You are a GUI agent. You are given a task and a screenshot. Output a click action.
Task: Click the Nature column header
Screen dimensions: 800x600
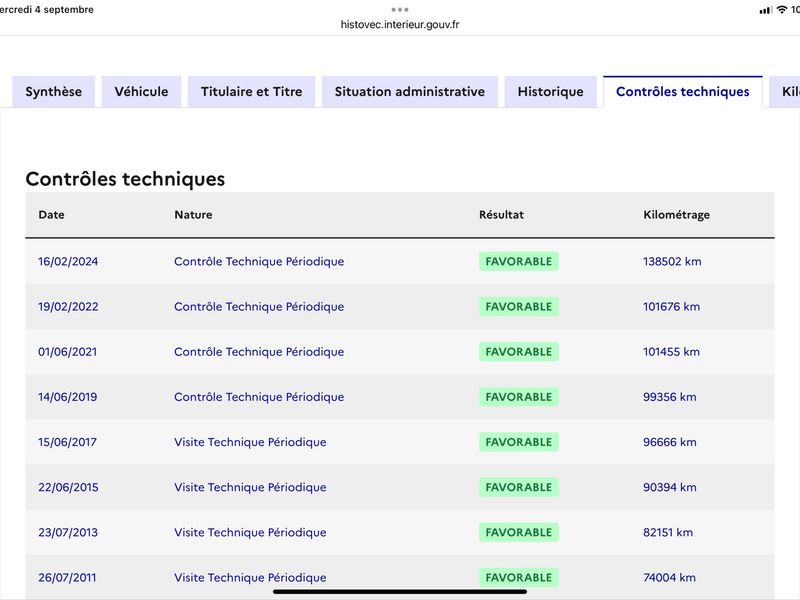coord(193,215)
